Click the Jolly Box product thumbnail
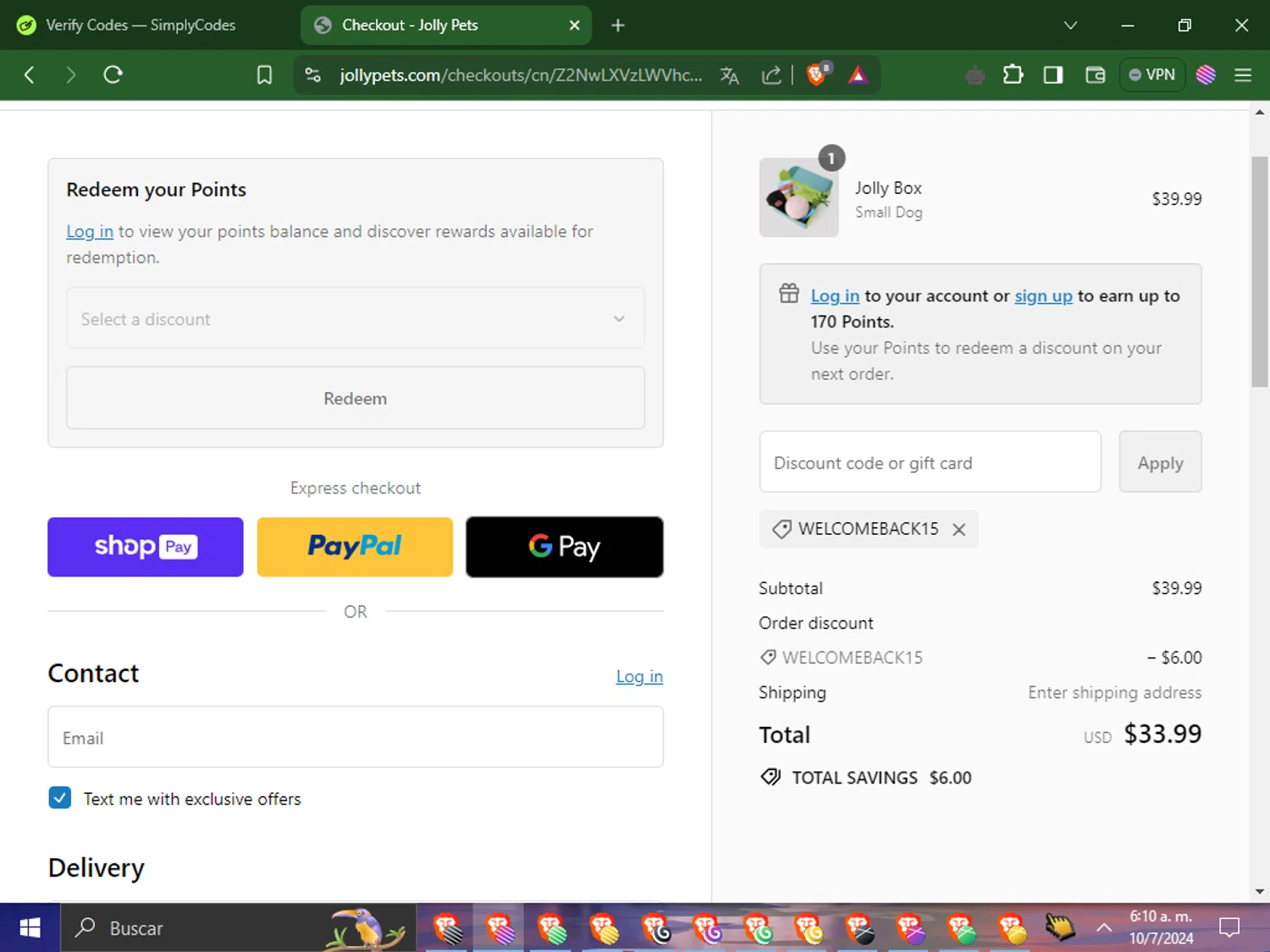Screen dimensions: 1270x952 (x=798, y=197)
